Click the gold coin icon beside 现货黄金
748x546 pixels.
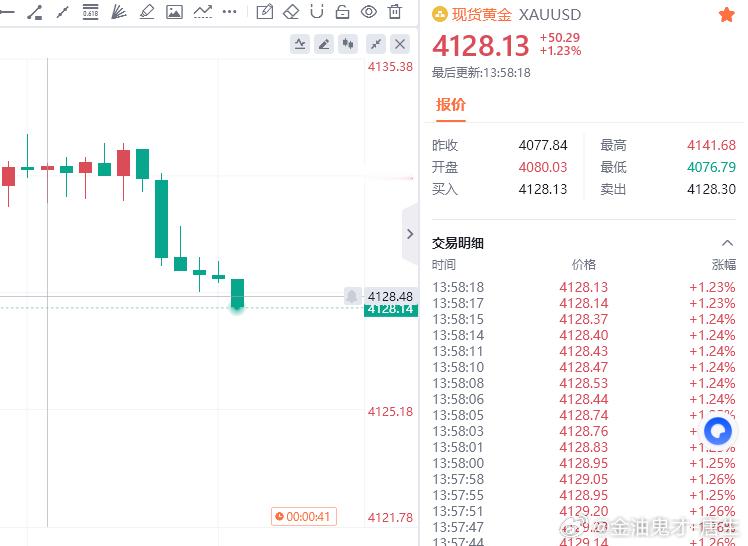click(440, 15)
